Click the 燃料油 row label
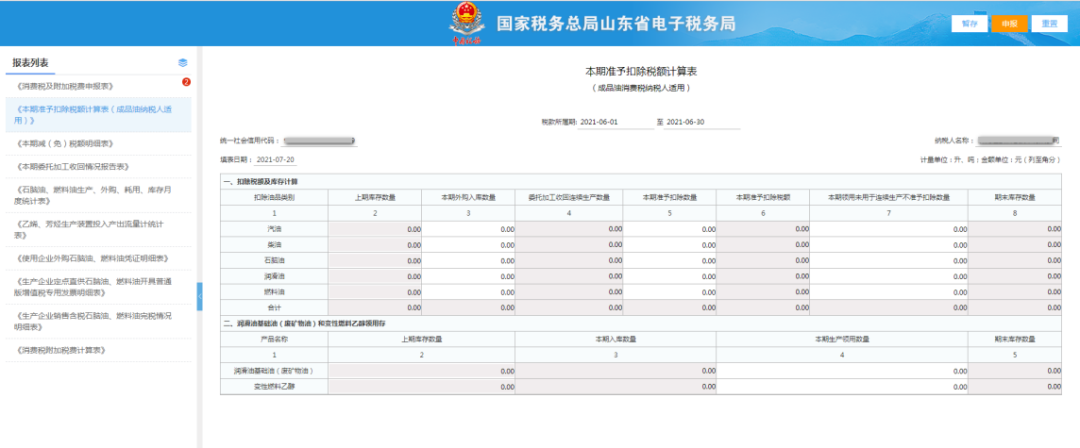Image resolution: width=1080 pixels, height=448 pixels. click(x=274, y=292)
